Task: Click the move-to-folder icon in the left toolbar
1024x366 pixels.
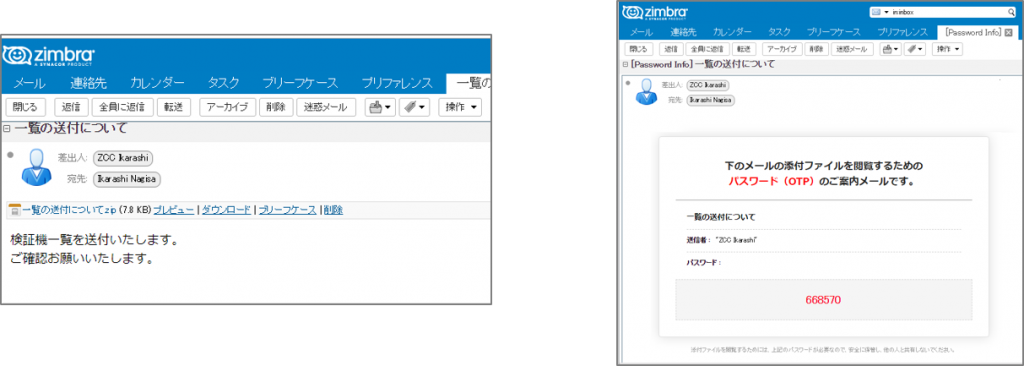Action: (376, 107)
